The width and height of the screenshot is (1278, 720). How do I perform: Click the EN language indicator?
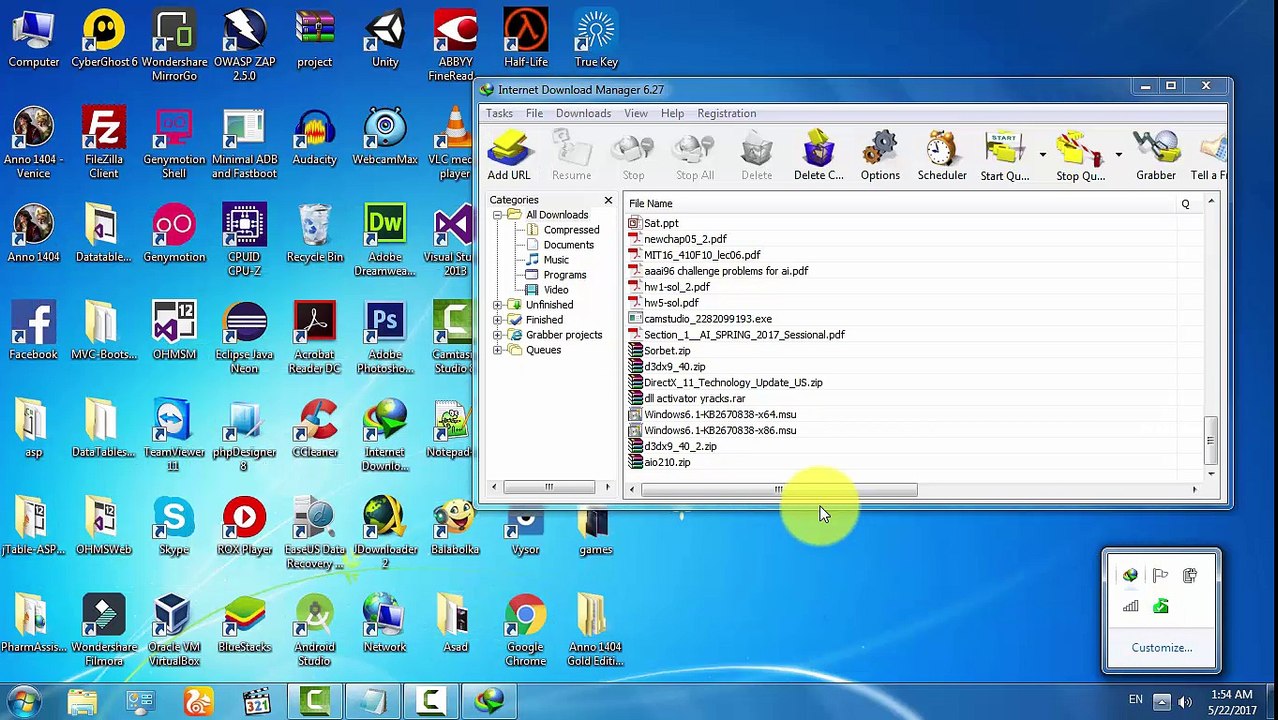[1136, 700]
